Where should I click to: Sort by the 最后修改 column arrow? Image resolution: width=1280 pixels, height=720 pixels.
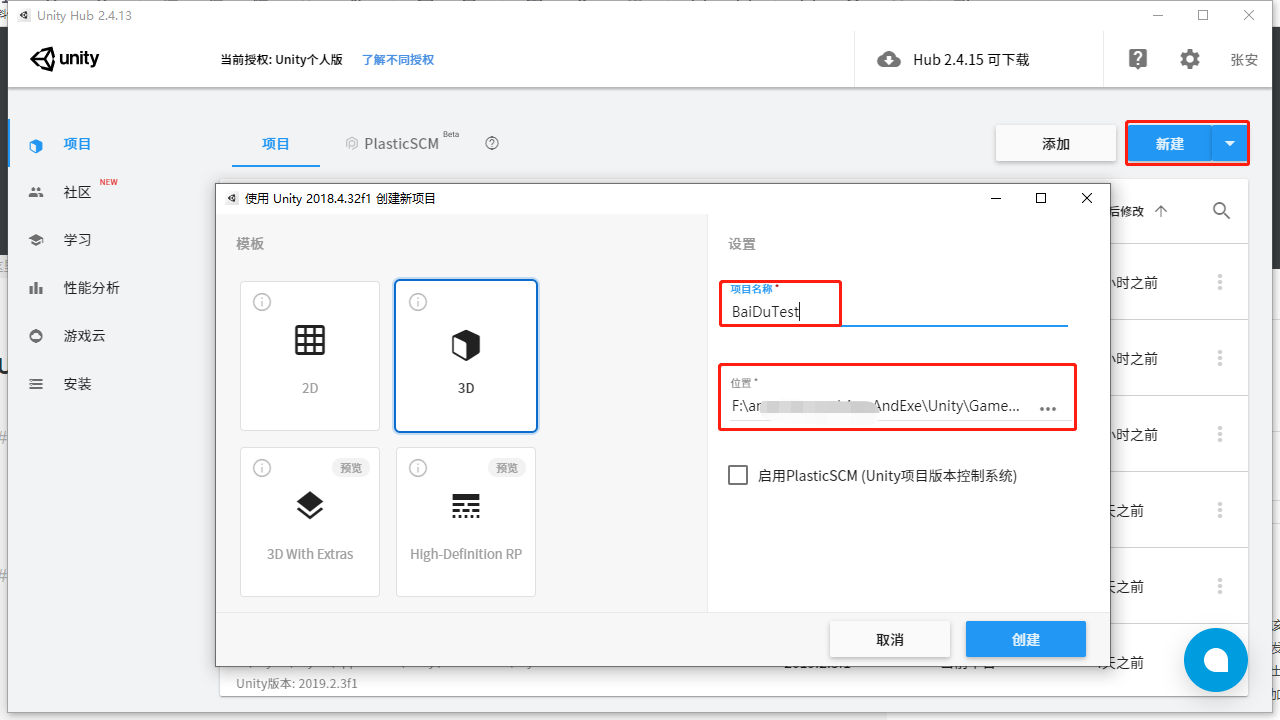[1161, 211]
